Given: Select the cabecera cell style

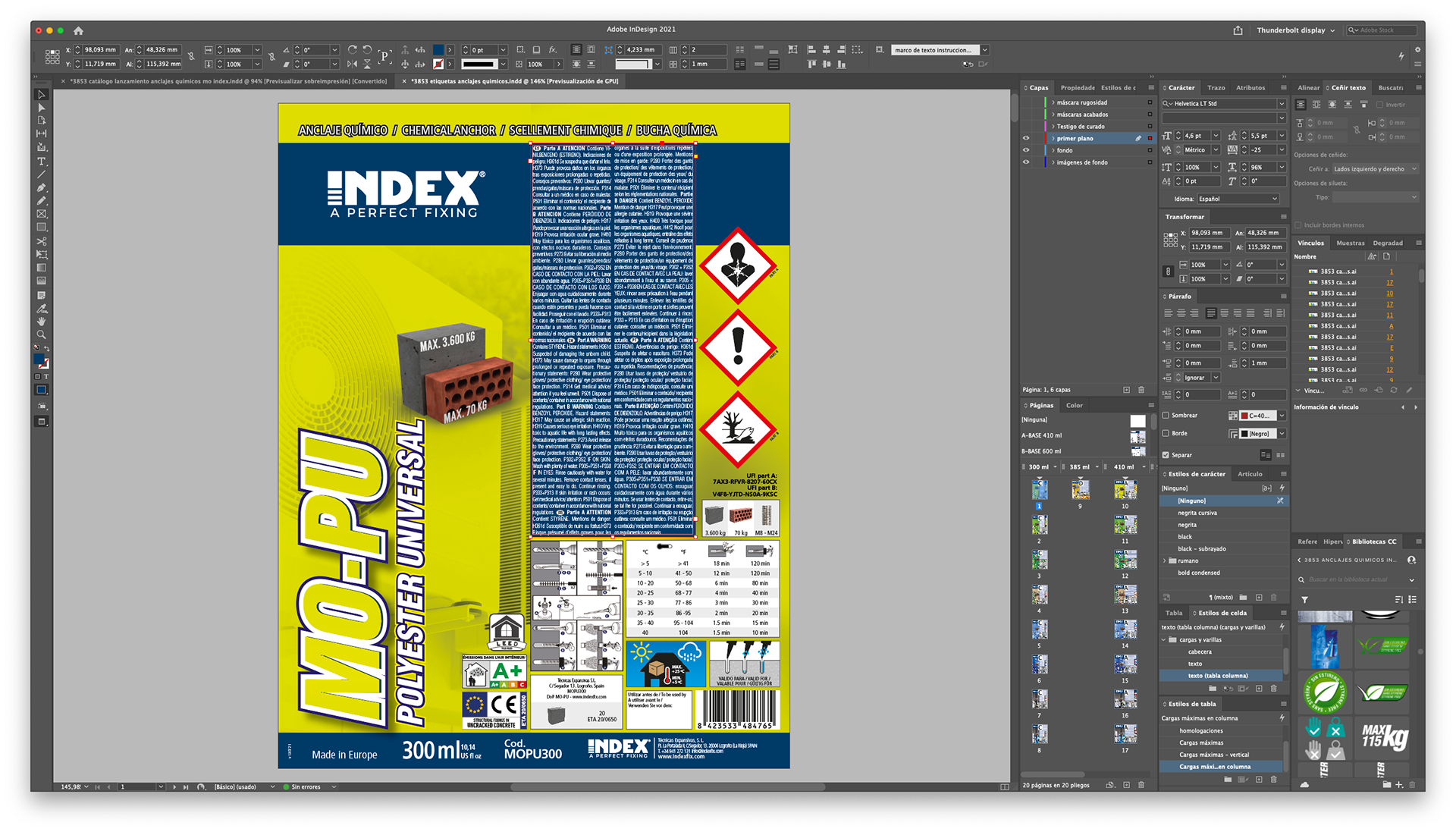Looking at the screenshot, I should click(x=1200, y=652).
